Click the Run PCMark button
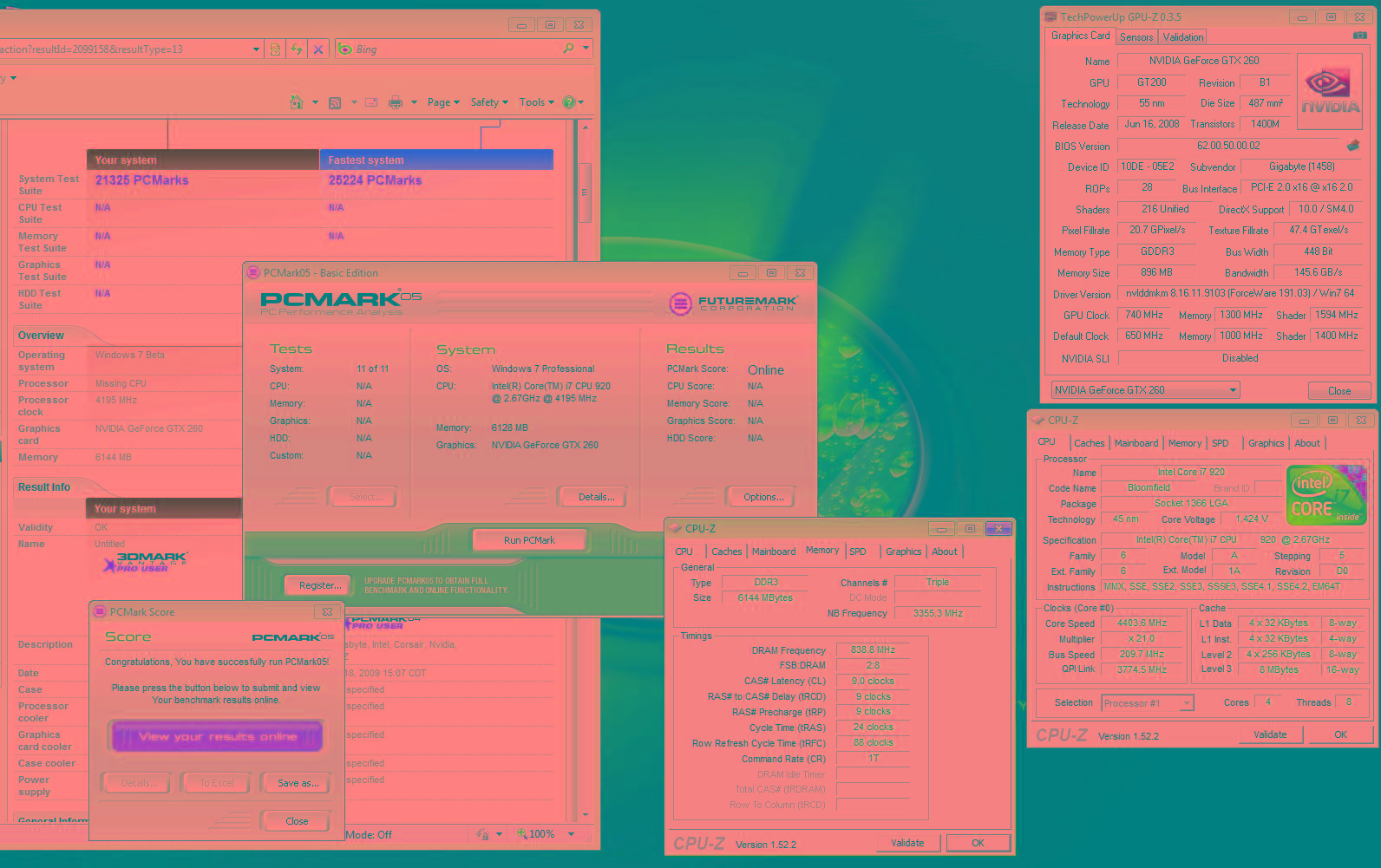This screenshot has width=1381, height=868. coord(529,540)
